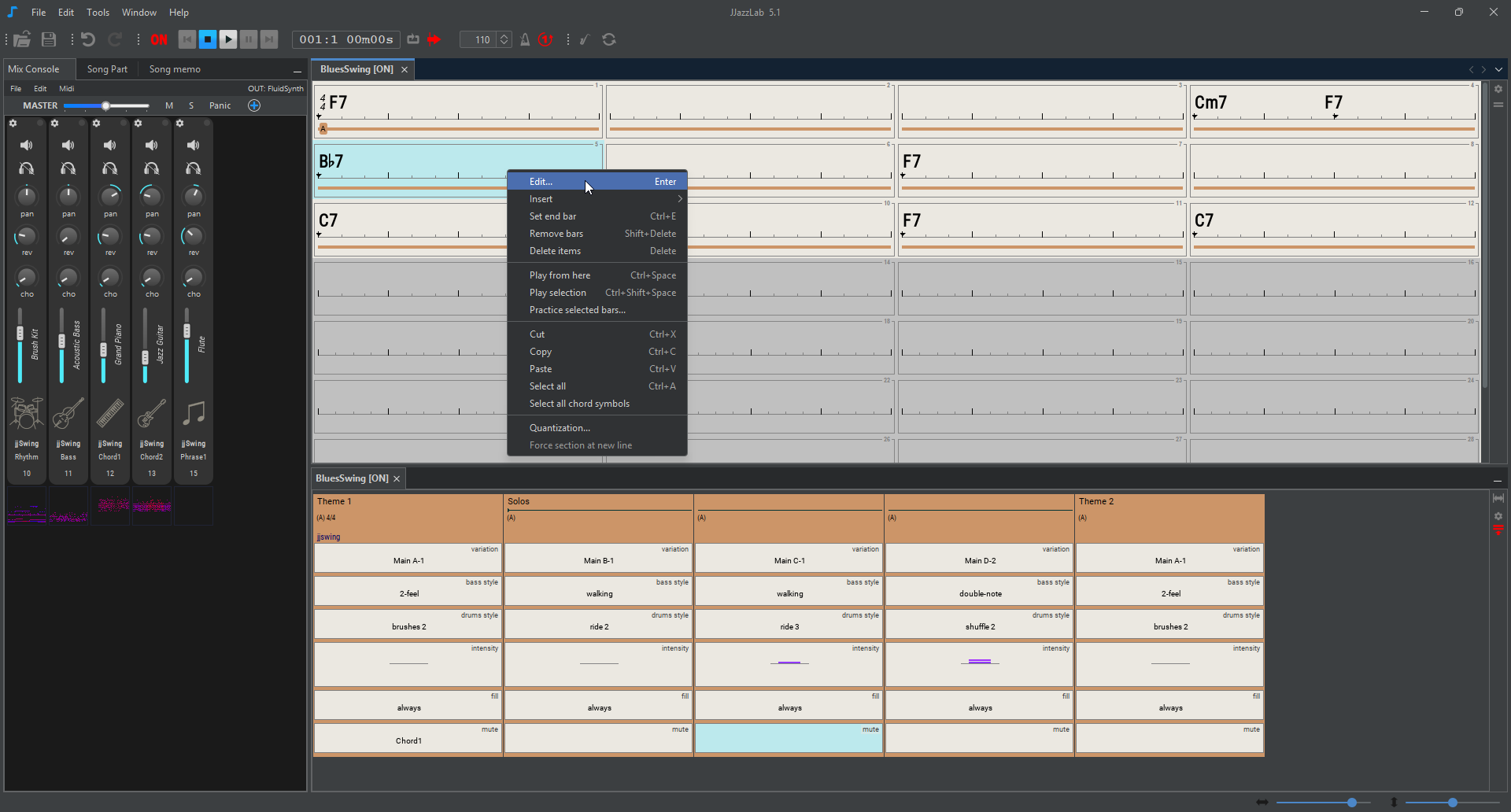The image size is (1511, 812).
Task: Click the red playback auto-scroll arrow icon
Action: click(x=434, y=39)
